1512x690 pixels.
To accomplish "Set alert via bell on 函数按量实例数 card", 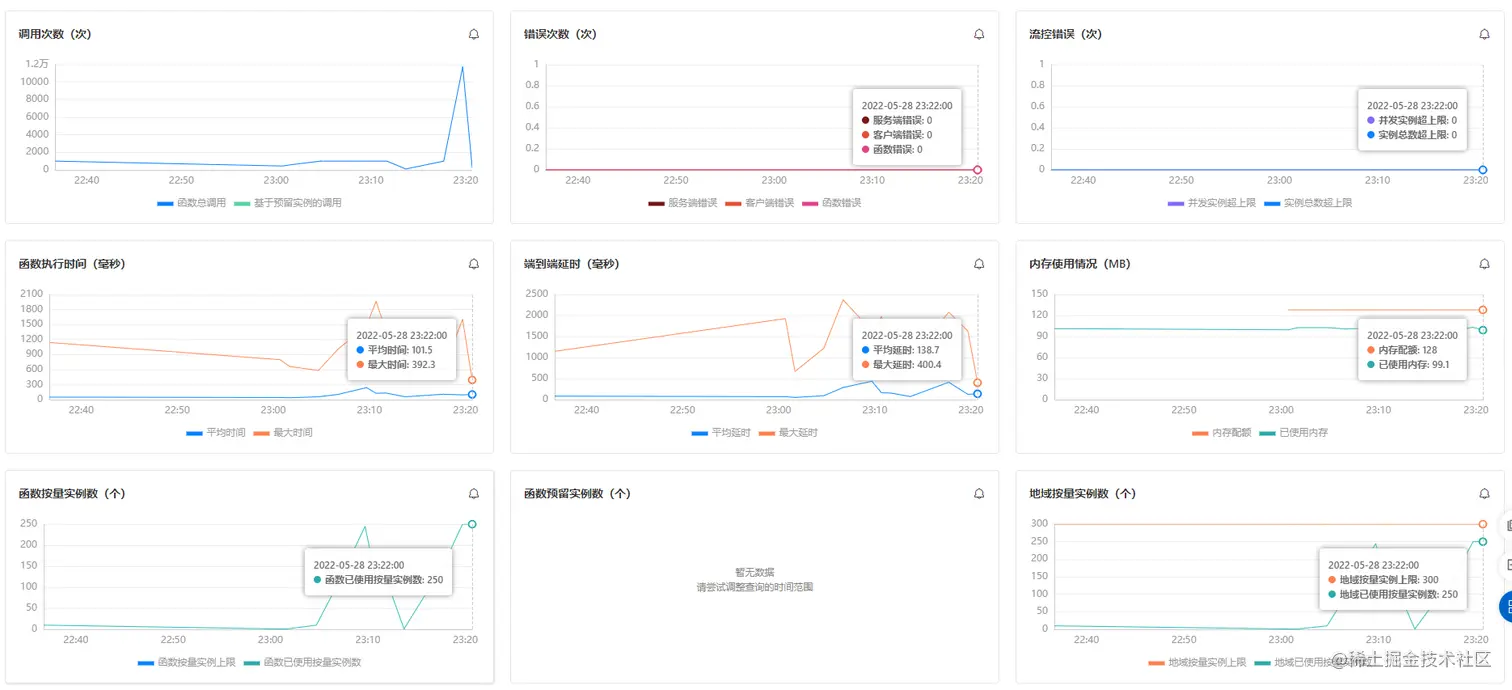I will [x=474, y=494].
